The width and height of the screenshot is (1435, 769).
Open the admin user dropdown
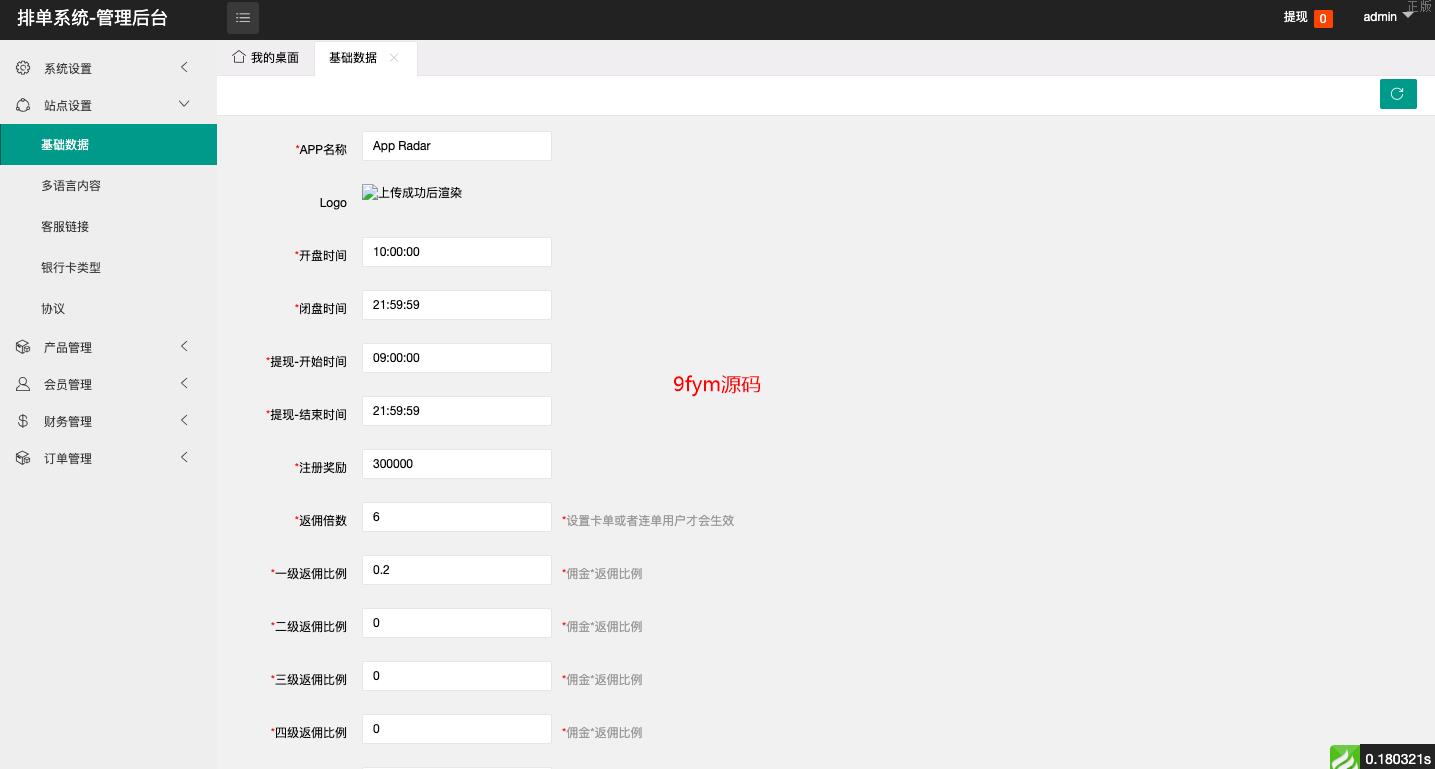tap(1386, 17)
